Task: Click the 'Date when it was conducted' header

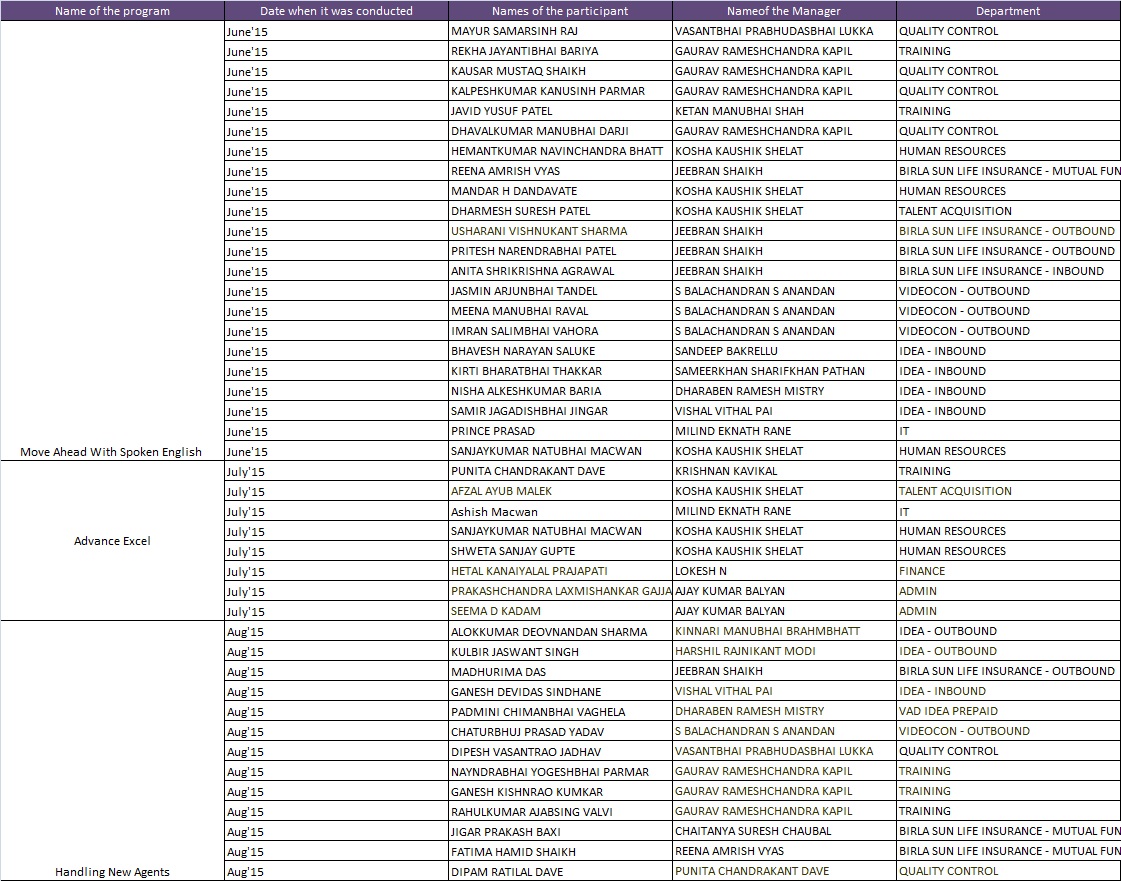Action: tap(336, 11)
